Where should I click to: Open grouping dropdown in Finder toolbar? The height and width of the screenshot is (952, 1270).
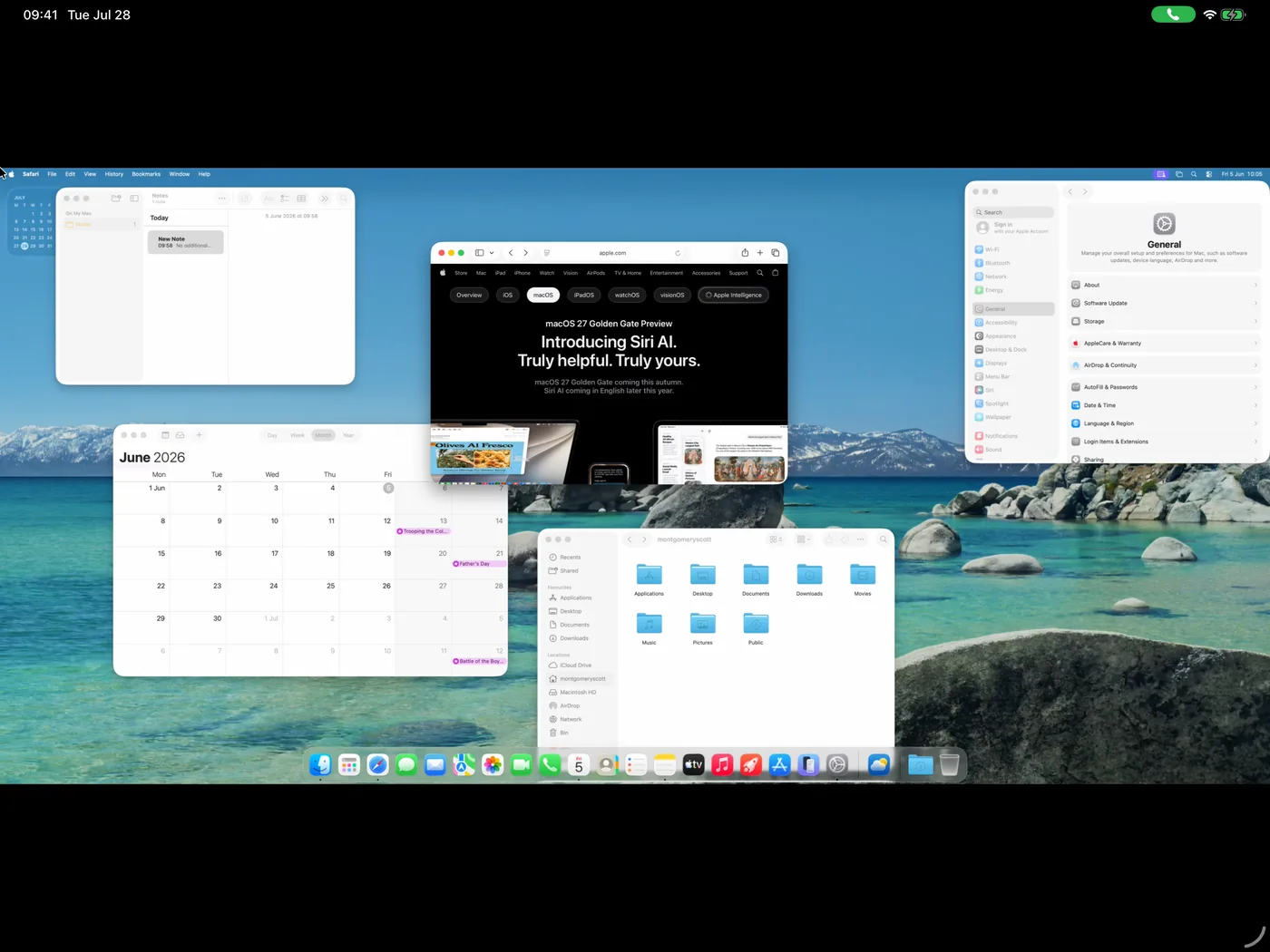click(804, 539)
